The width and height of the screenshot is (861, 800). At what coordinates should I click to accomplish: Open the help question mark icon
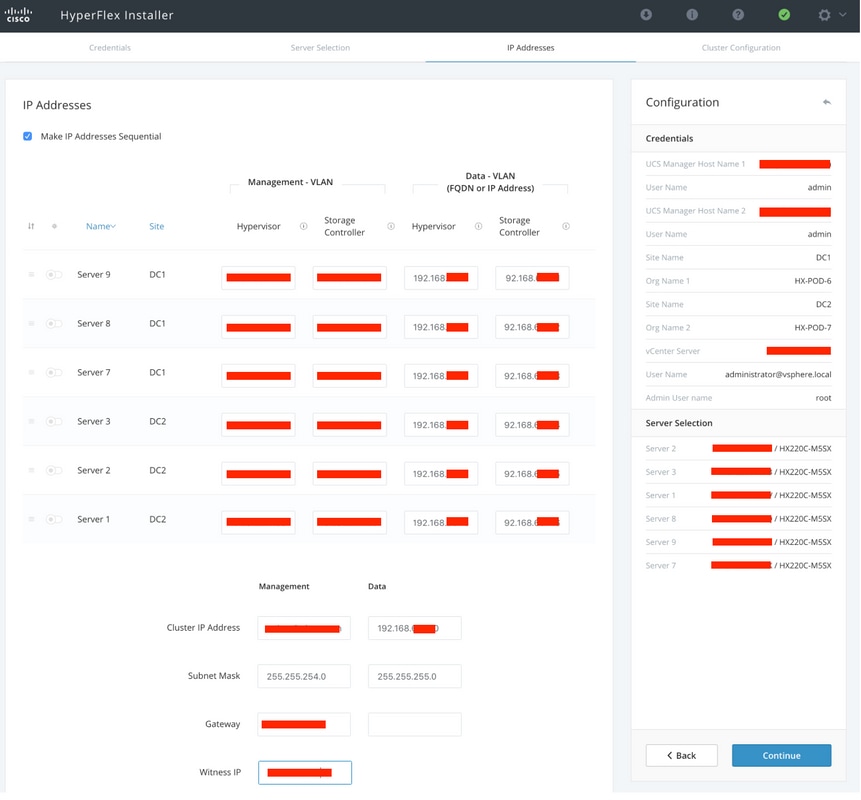[738, 15]
